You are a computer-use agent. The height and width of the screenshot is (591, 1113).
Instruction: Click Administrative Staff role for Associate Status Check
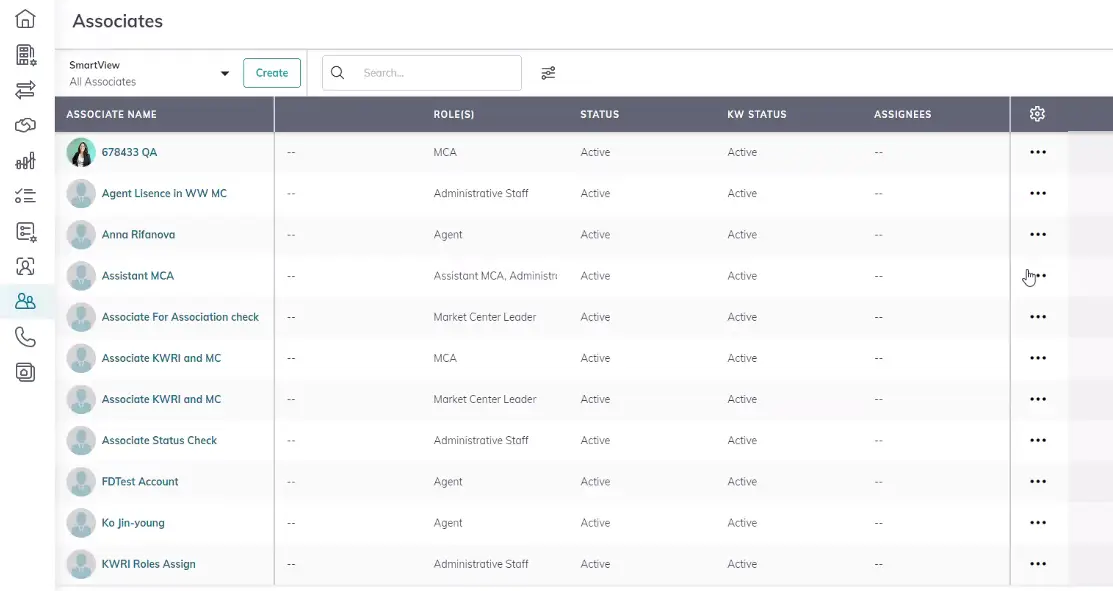481,440
